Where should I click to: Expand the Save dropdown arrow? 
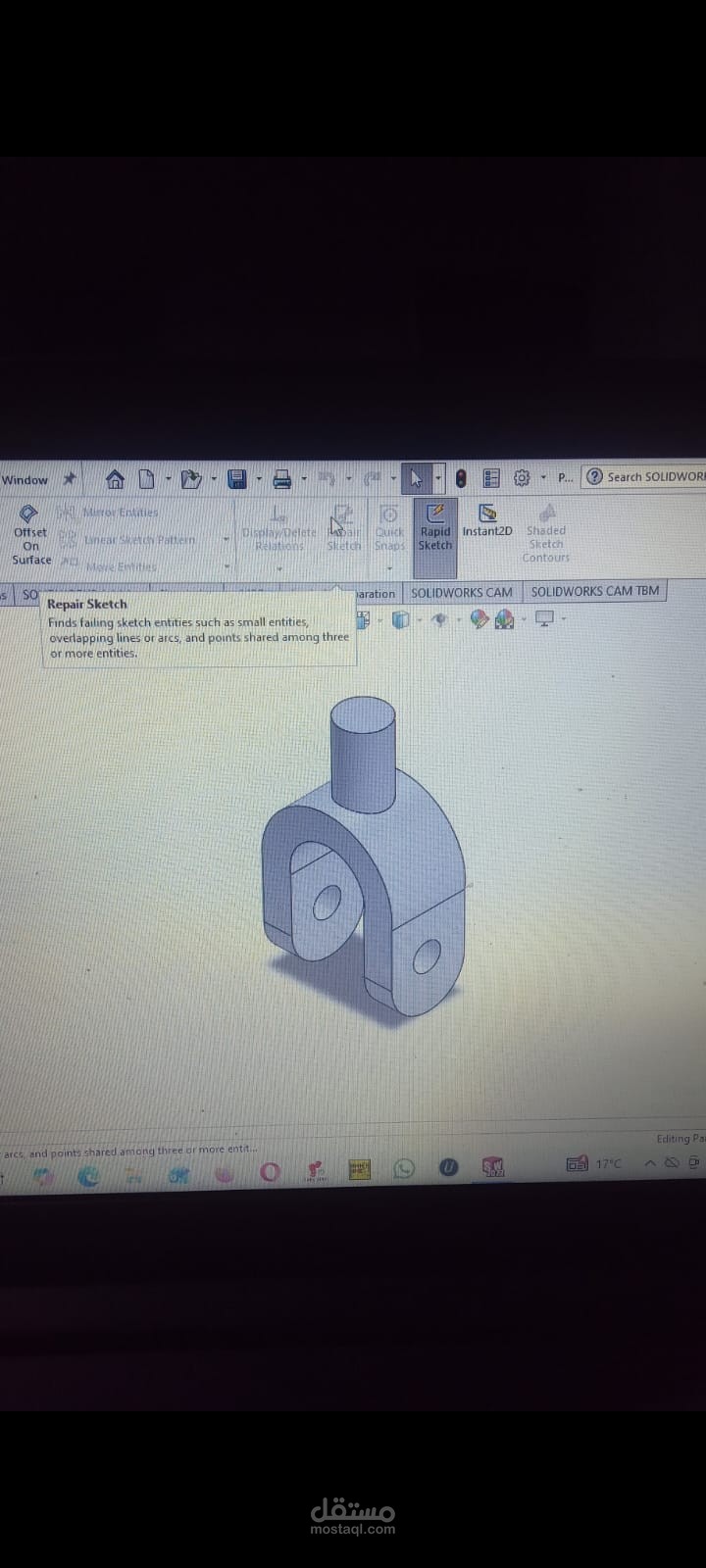pos(259,479)
